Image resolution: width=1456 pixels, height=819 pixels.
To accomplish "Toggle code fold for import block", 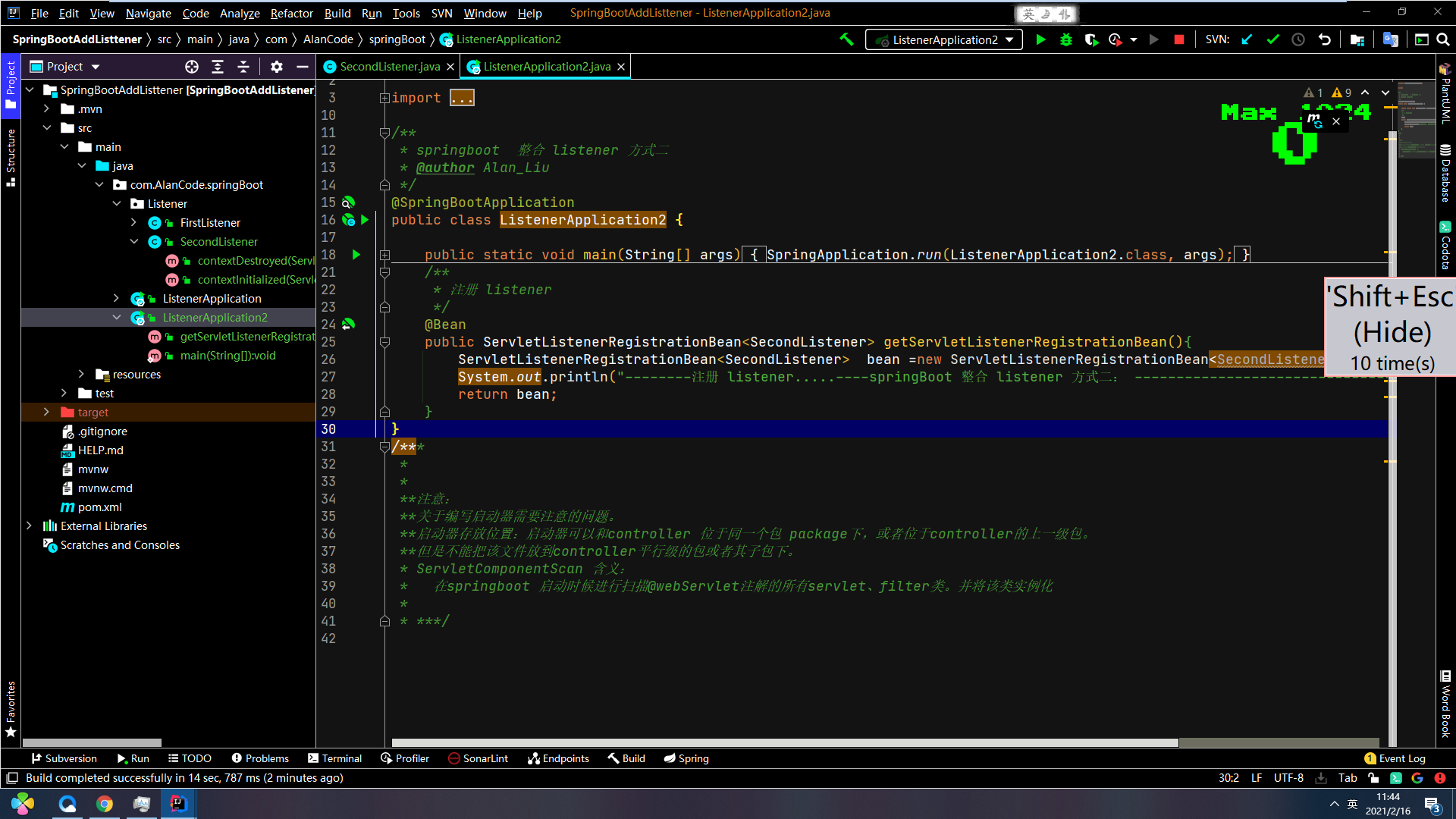I will 384,98.
